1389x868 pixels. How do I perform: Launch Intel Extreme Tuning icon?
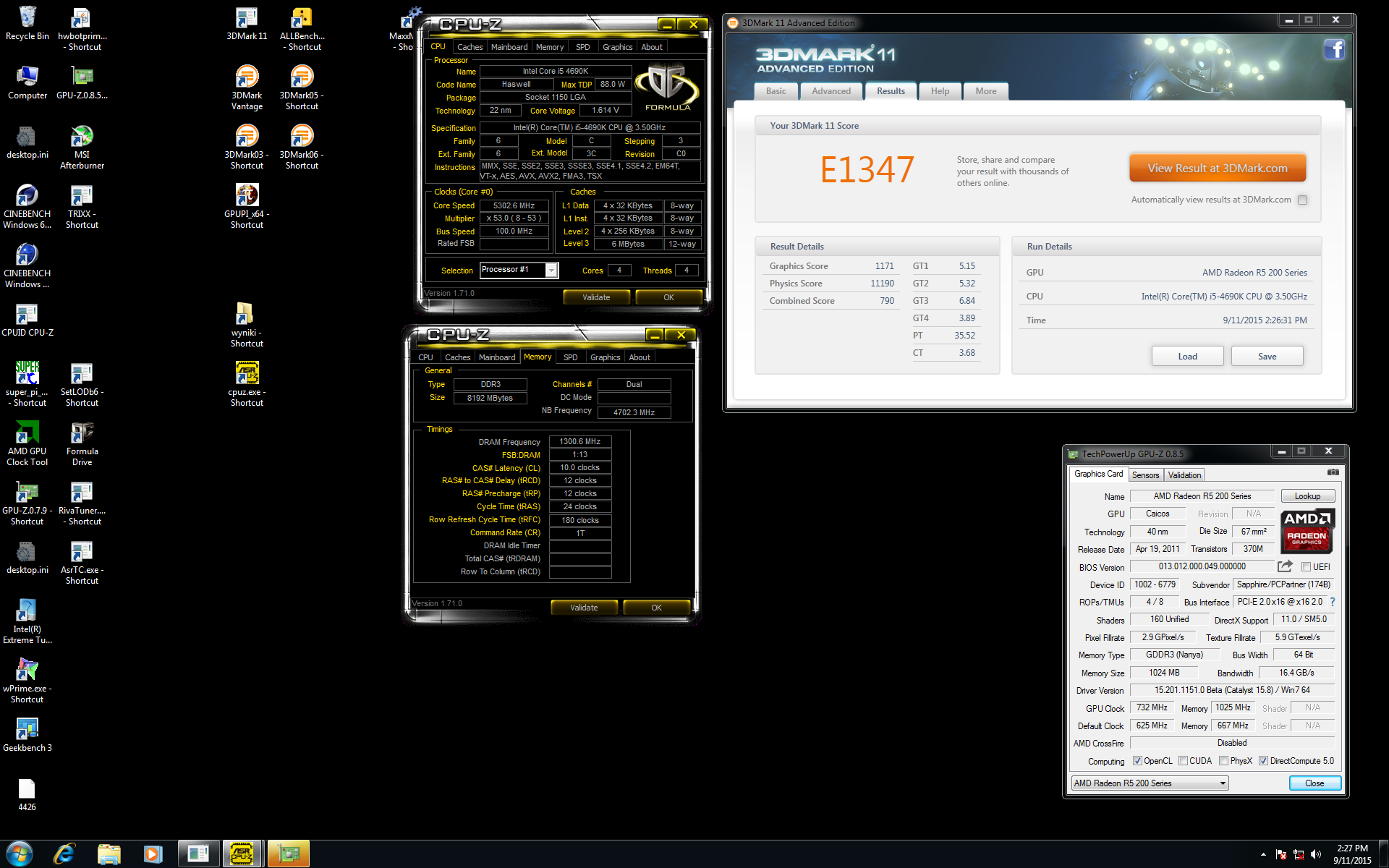(x=27, y=622)
